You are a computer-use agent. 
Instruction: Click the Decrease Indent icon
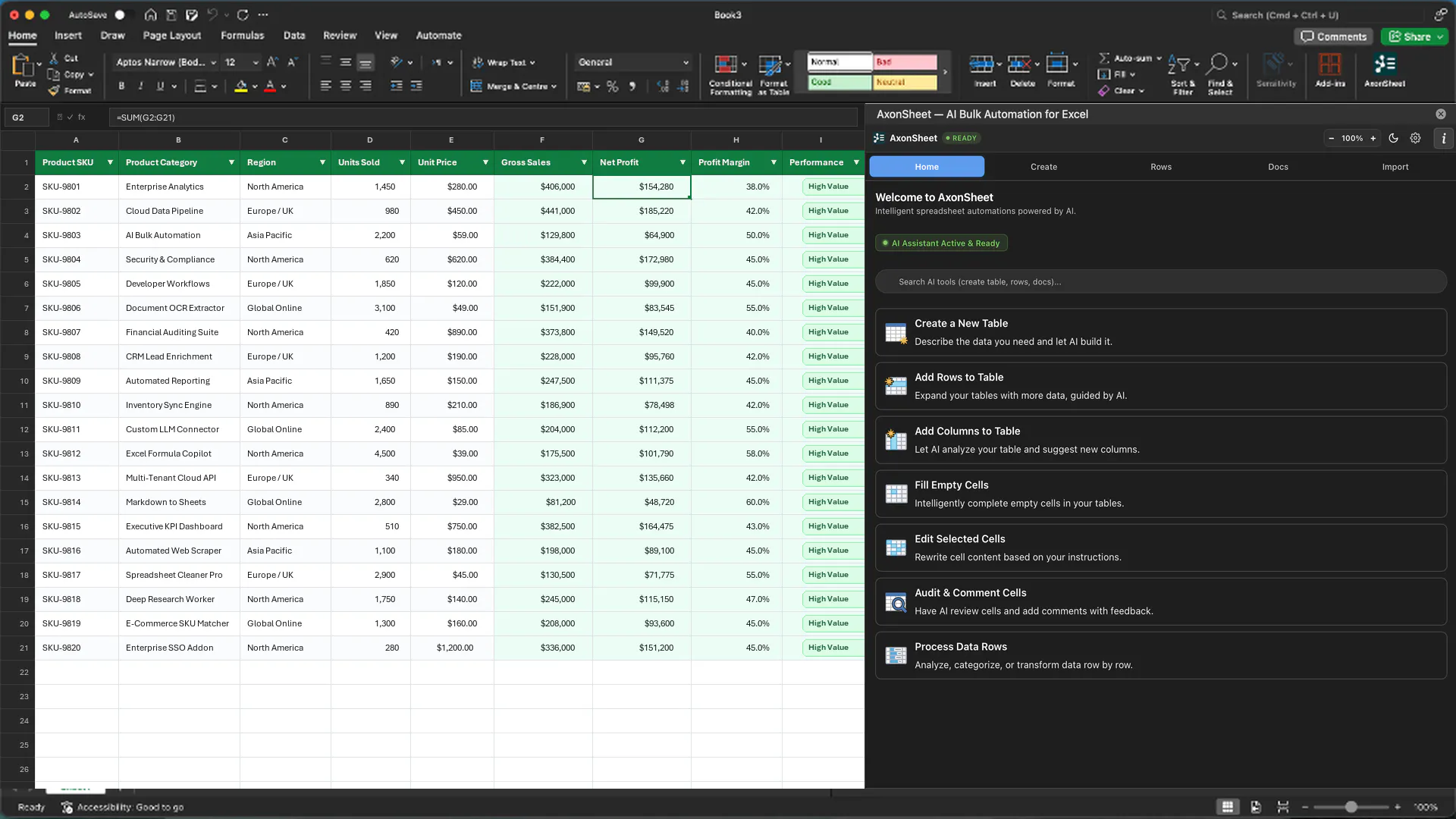click(397, 86)
